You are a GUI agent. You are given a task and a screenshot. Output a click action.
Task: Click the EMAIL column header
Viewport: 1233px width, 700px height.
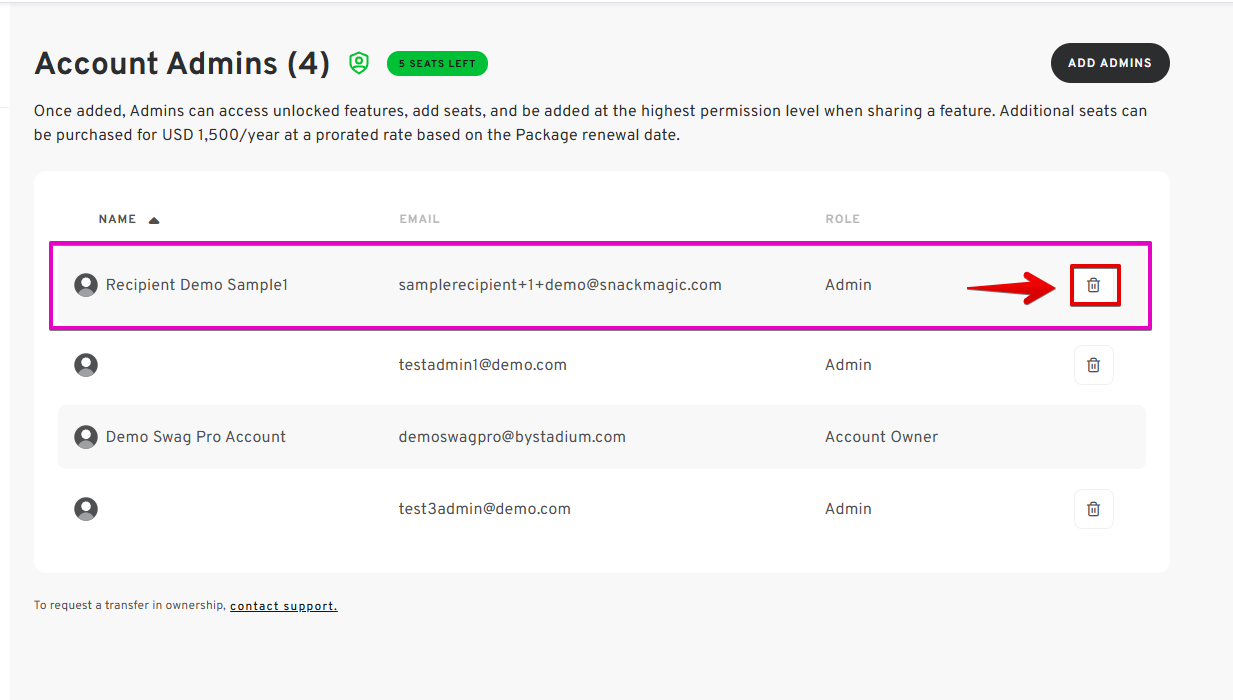[x=419, y=219]
